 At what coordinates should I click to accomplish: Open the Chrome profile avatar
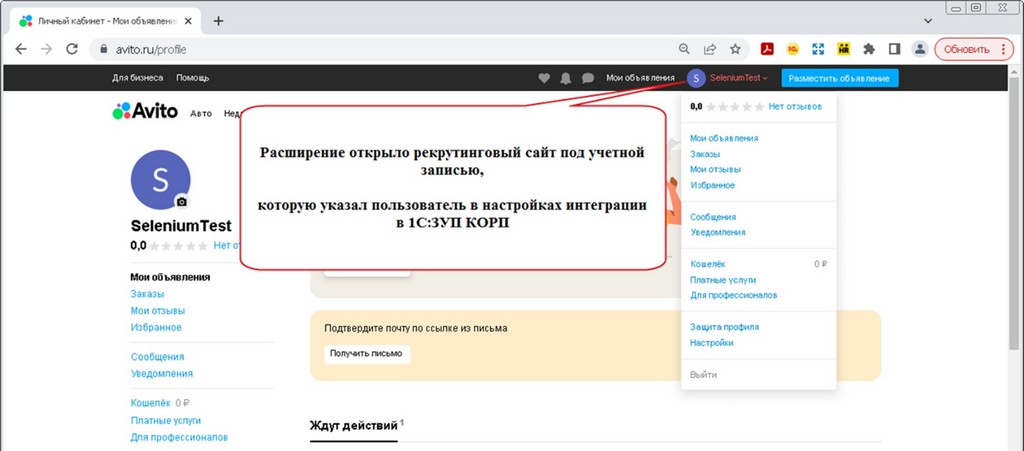pyautogui.click(x=920, y=49)
